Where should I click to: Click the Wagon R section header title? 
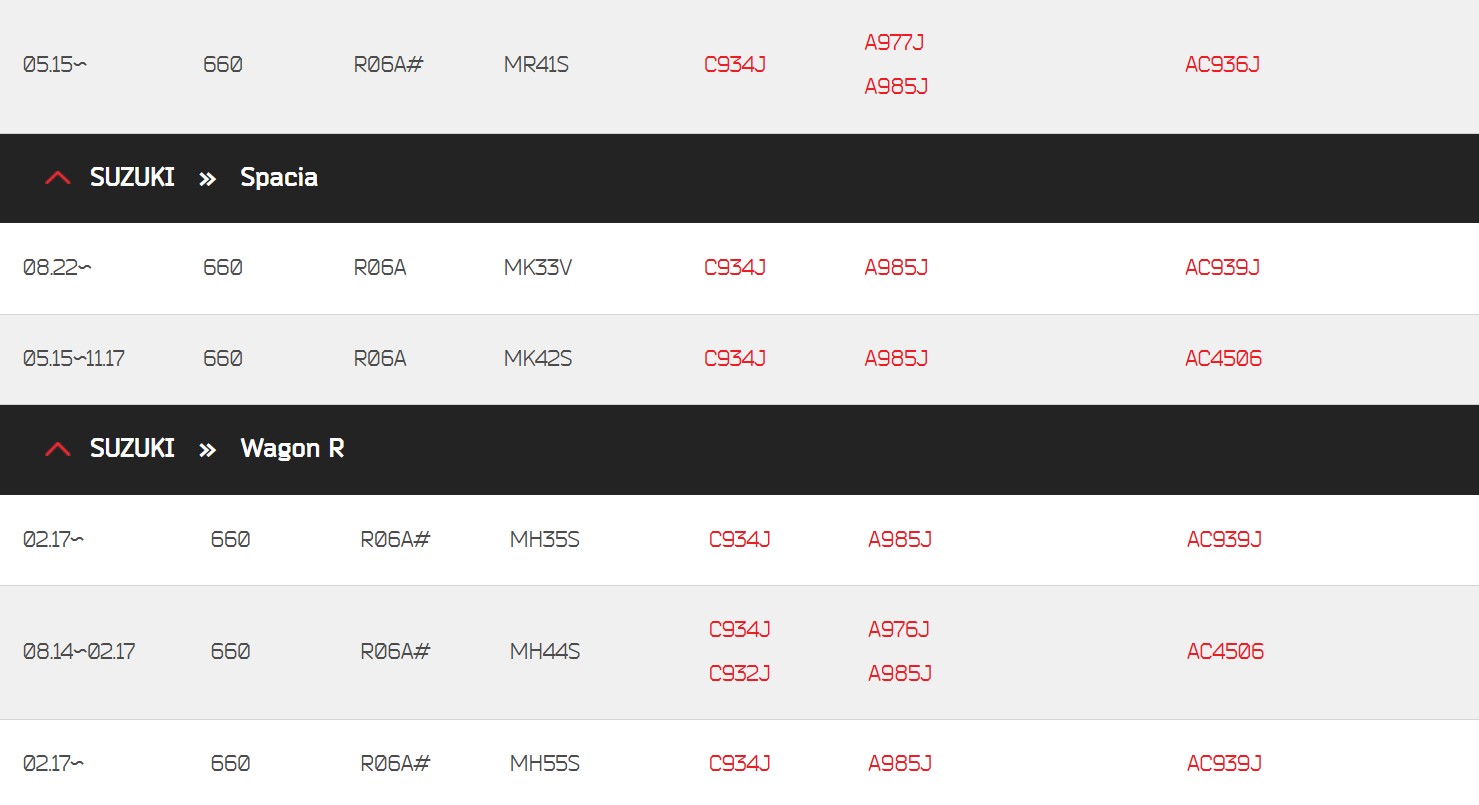pos(292,449)
